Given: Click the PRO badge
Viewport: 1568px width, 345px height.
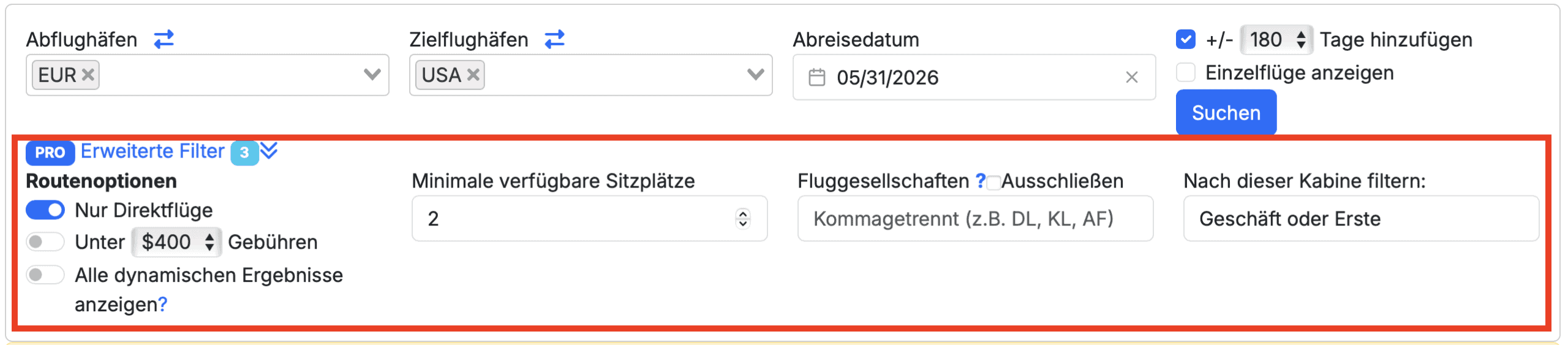Looking at the screenshot, I should (x=50, y=152).
